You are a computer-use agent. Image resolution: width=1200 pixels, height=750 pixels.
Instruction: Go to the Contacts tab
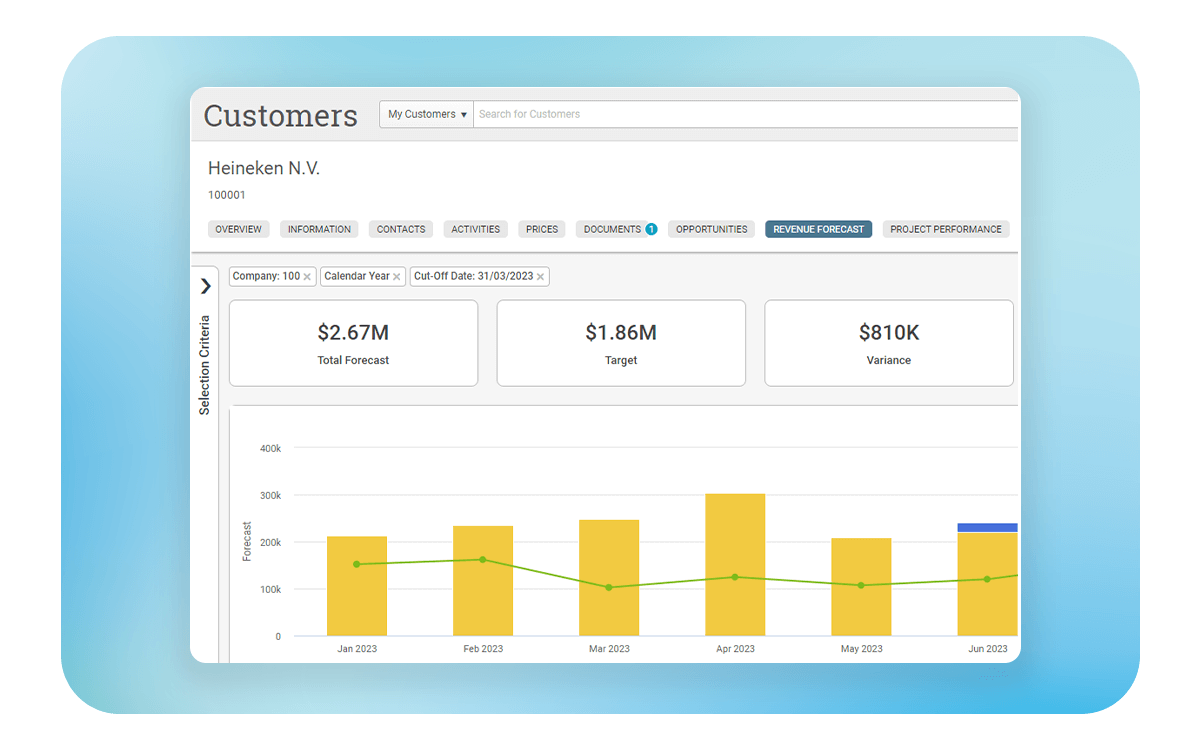[x=401, y=229]
